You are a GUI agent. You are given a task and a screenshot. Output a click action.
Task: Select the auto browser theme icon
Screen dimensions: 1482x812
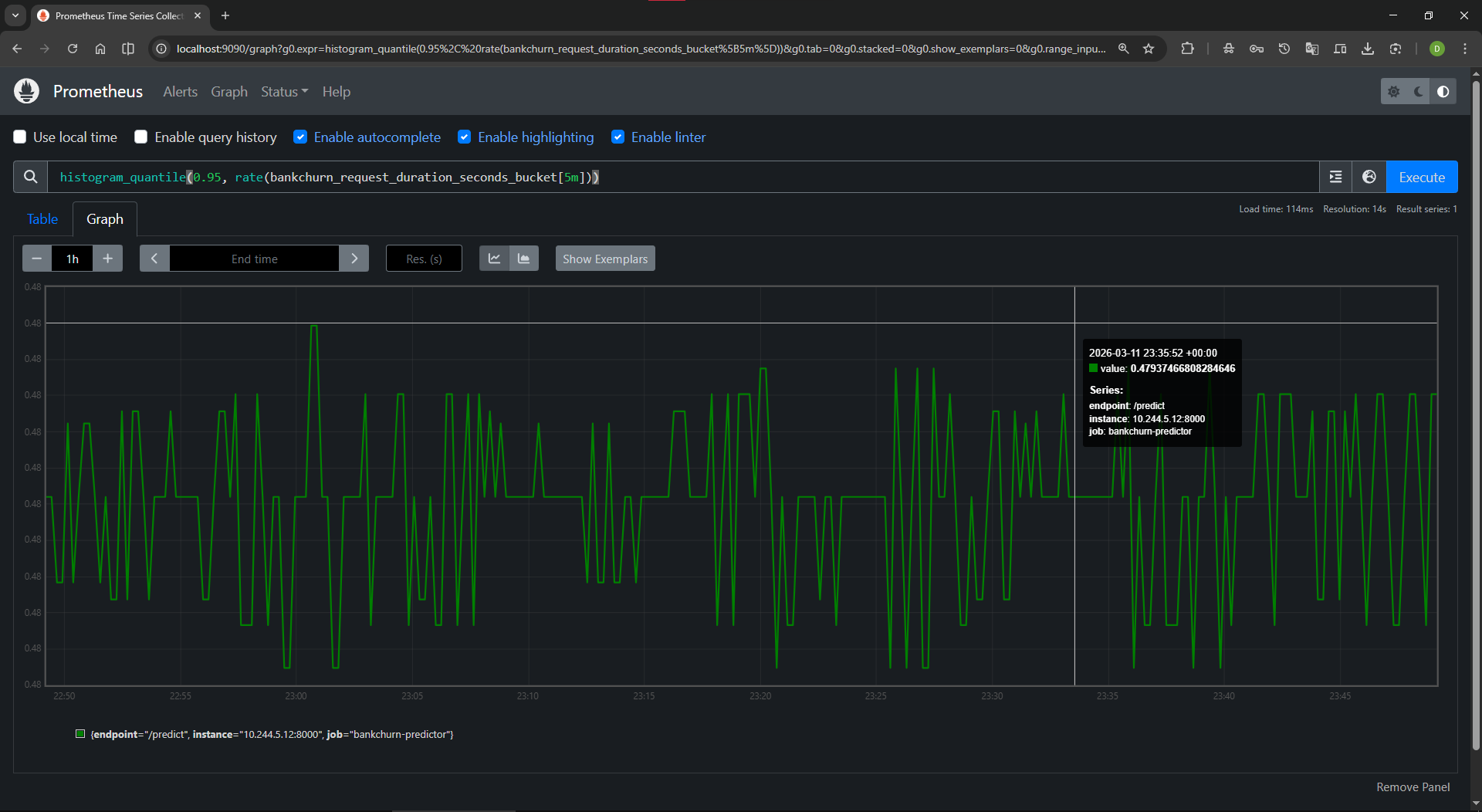1443,91
